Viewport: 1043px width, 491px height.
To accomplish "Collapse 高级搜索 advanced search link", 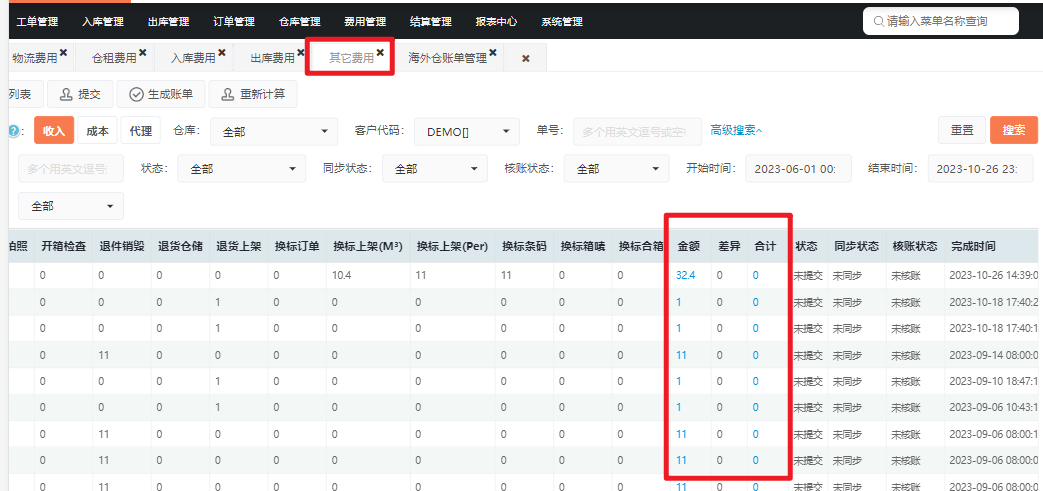I will click(736, 130).
